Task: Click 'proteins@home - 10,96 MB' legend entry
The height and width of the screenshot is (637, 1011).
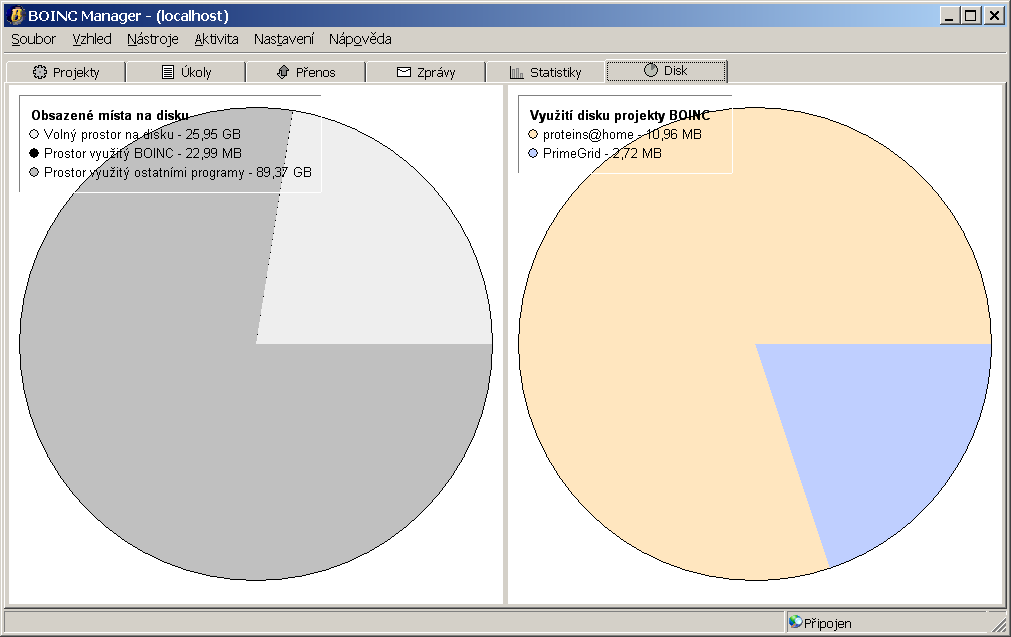Action: 622,134
